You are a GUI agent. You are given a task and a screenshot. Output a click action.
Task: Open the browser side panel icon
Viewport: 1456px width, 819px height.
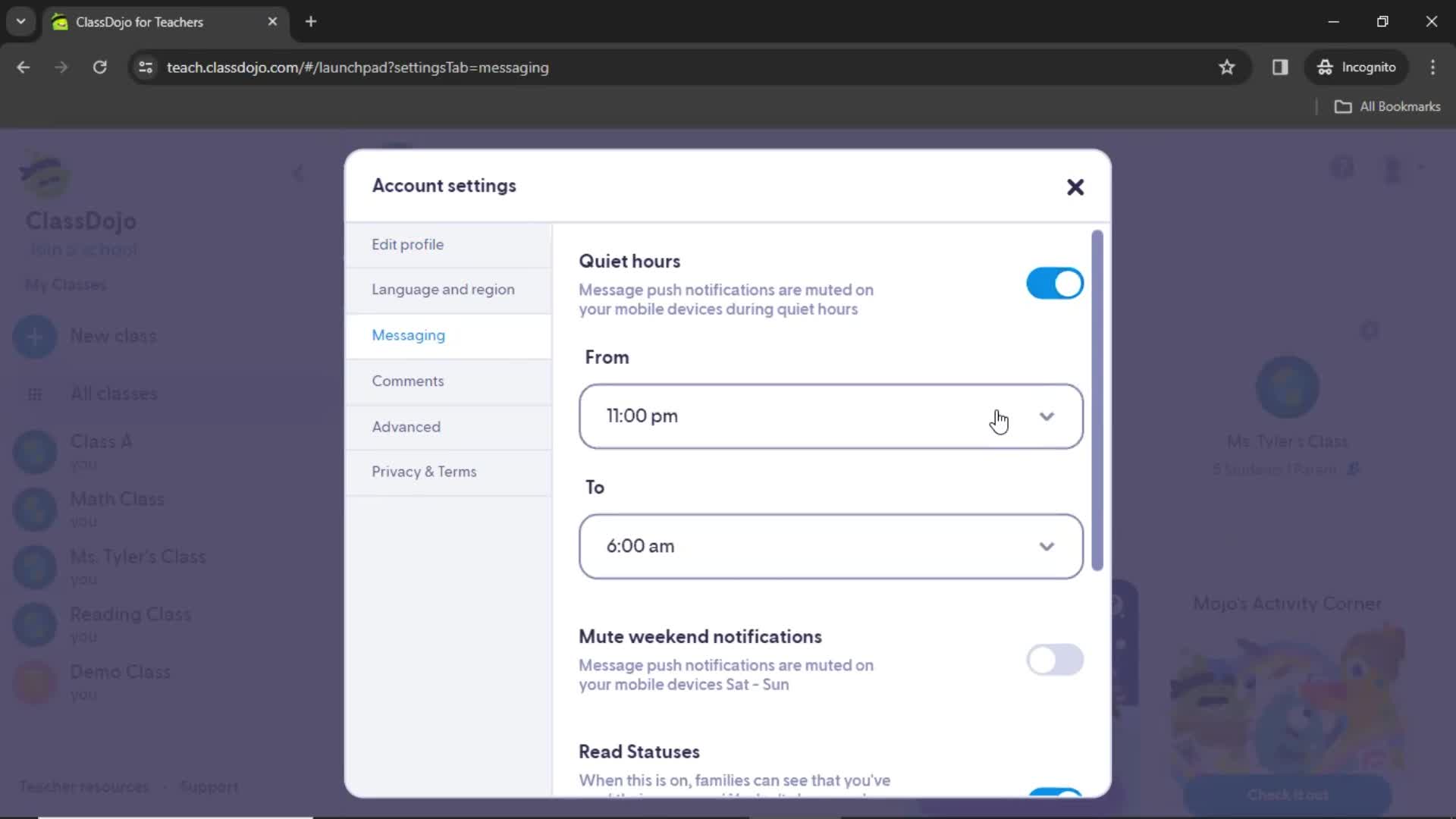point(1280,67)
